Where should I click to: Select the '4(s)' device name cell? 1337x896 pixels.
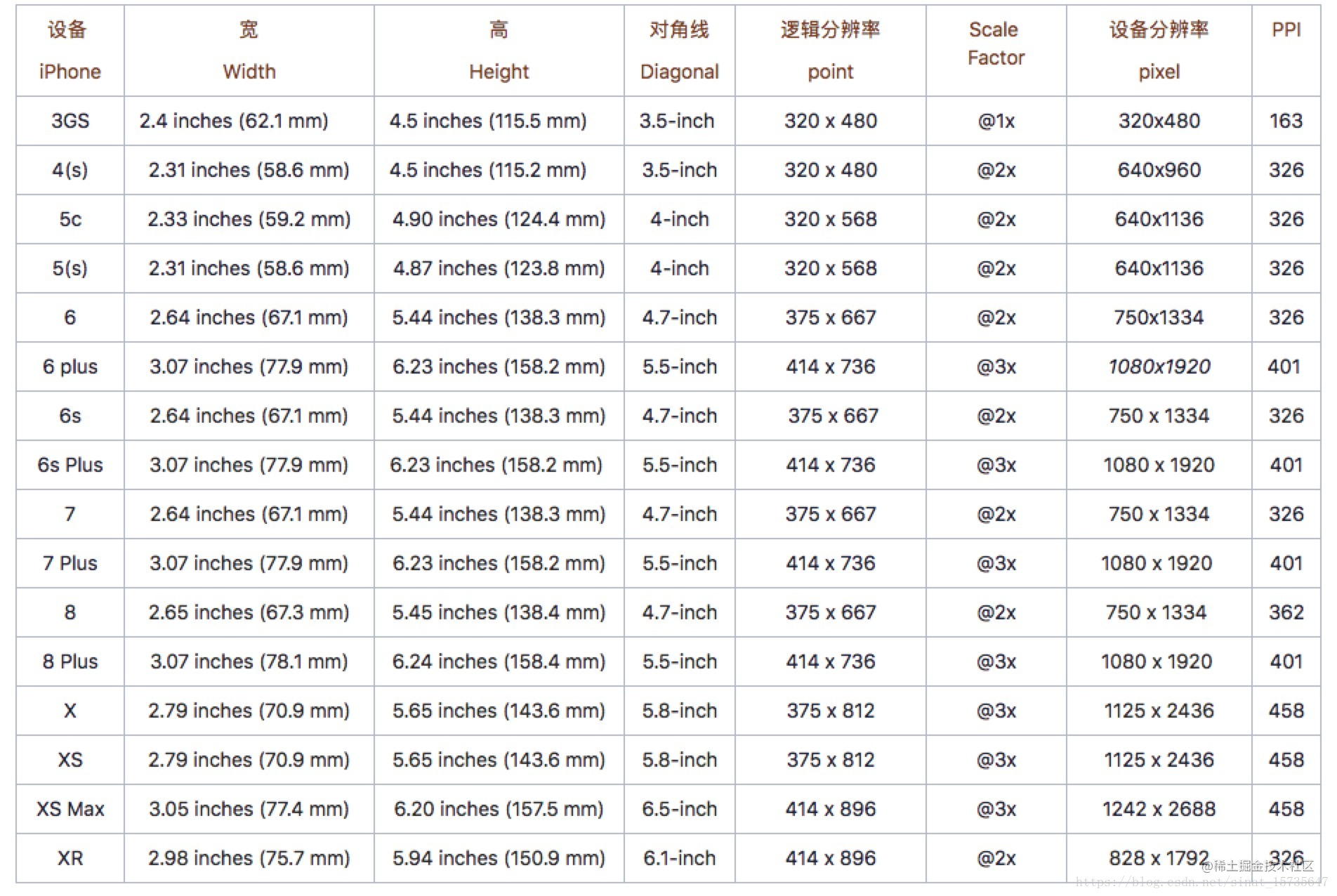pos(70,170)
